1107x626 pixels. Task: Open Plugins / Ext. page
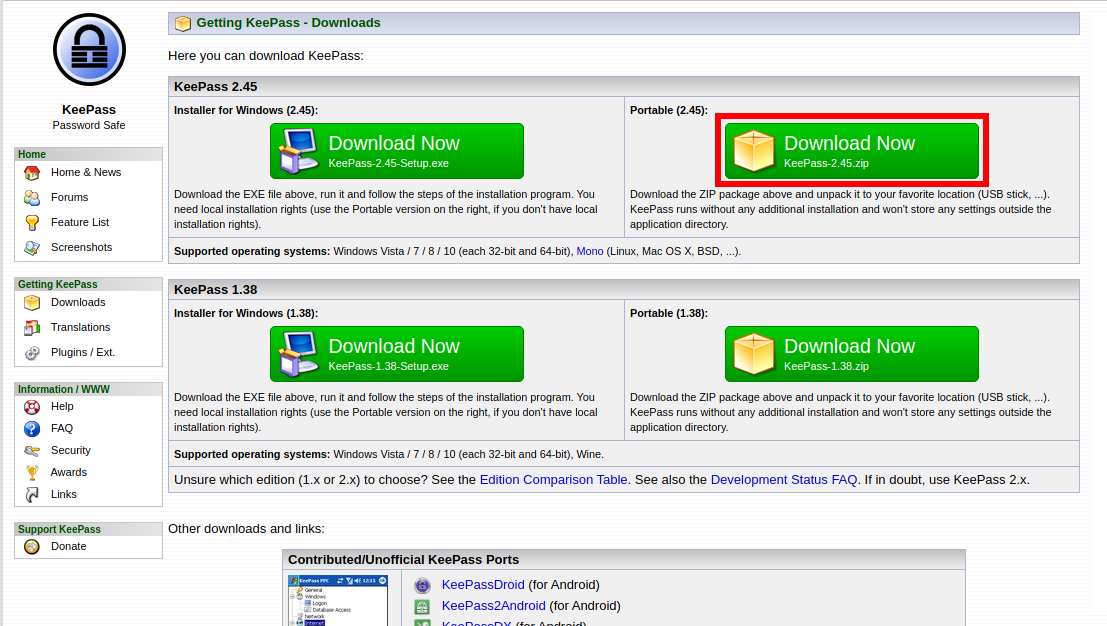[x=83, y=352]
